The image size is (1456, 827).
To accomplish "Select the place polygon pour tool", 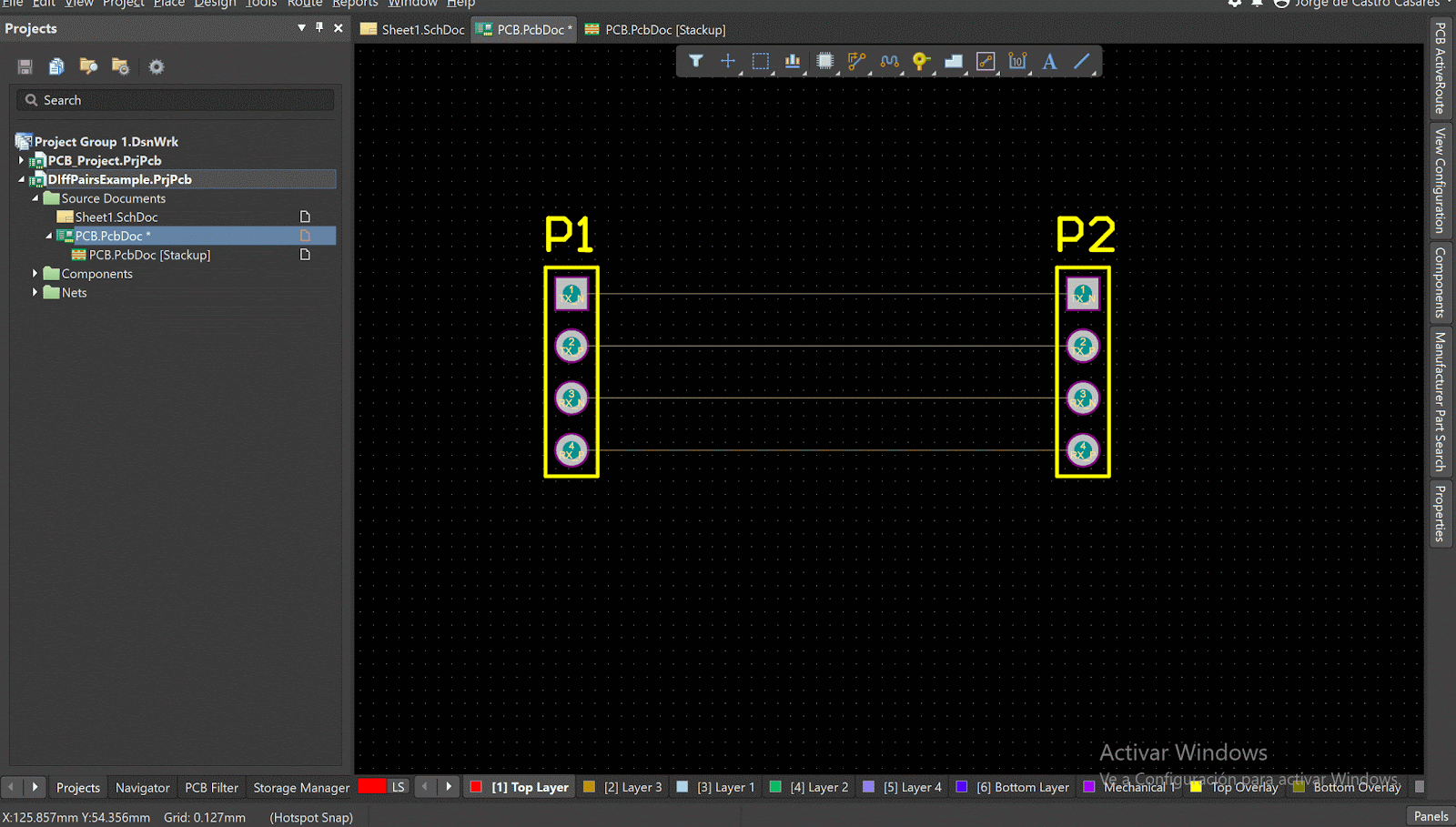I will tap(954, 61).
